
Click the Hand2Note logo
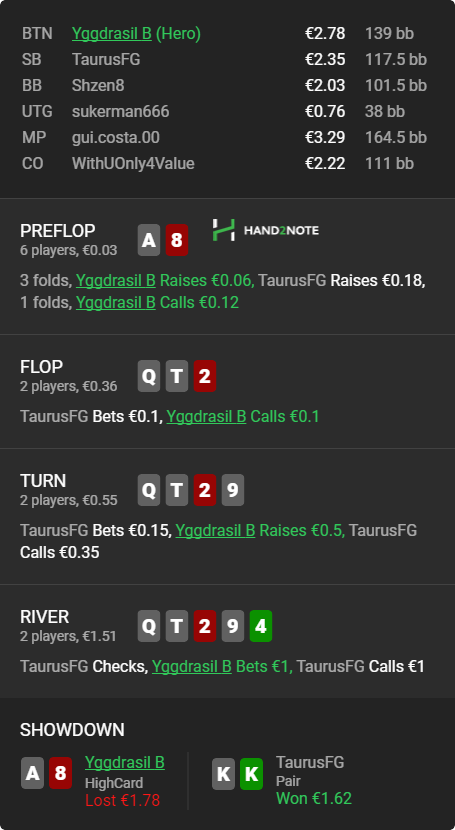(266, 230)
